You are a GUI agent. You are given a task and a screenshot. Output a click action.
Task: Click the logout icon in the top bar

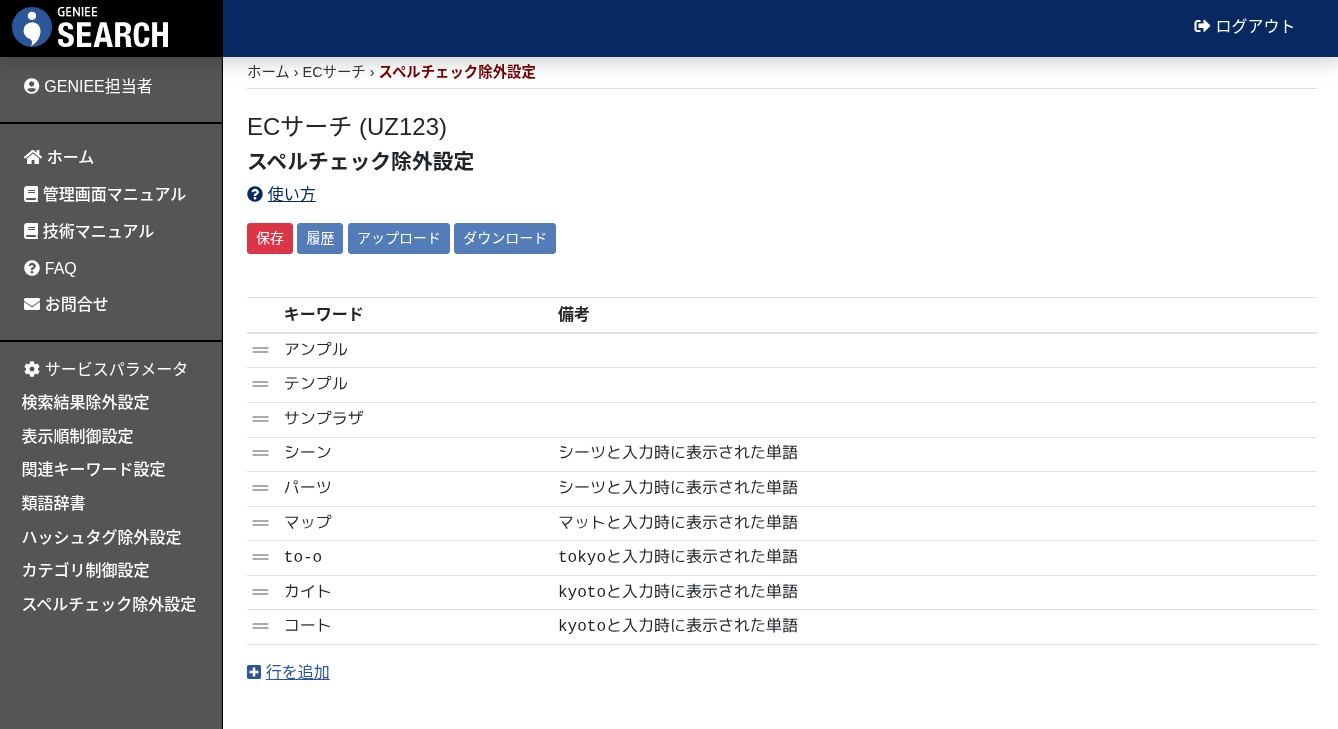(x=1201, y=27)
